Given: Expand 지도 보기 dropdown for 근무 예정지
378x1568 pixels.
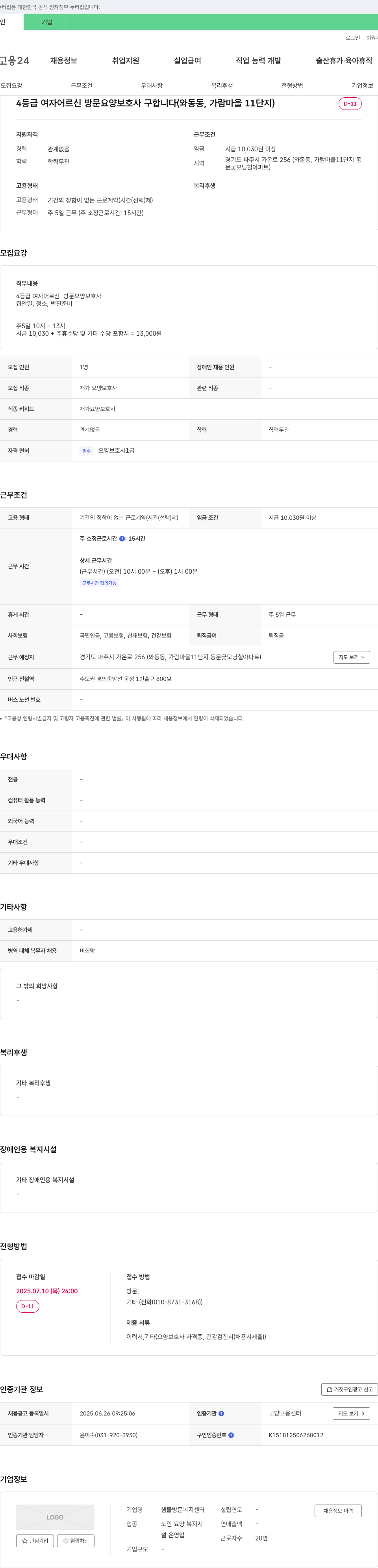Looking at the screenshot, I should click(352, 657).
